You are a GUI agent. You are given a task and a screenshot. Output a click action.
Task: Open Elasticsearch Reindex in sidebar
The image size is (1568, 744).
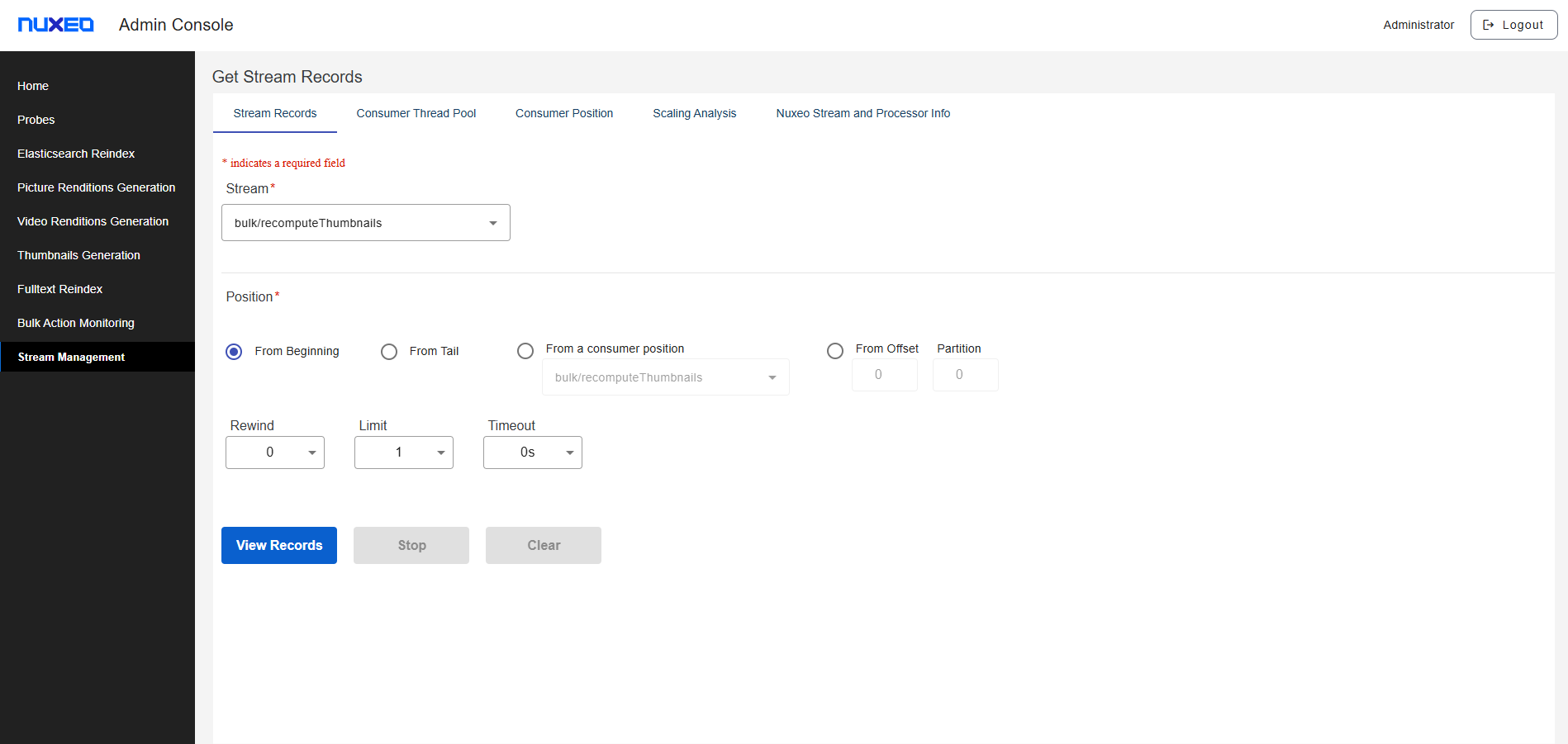[76, 154]
